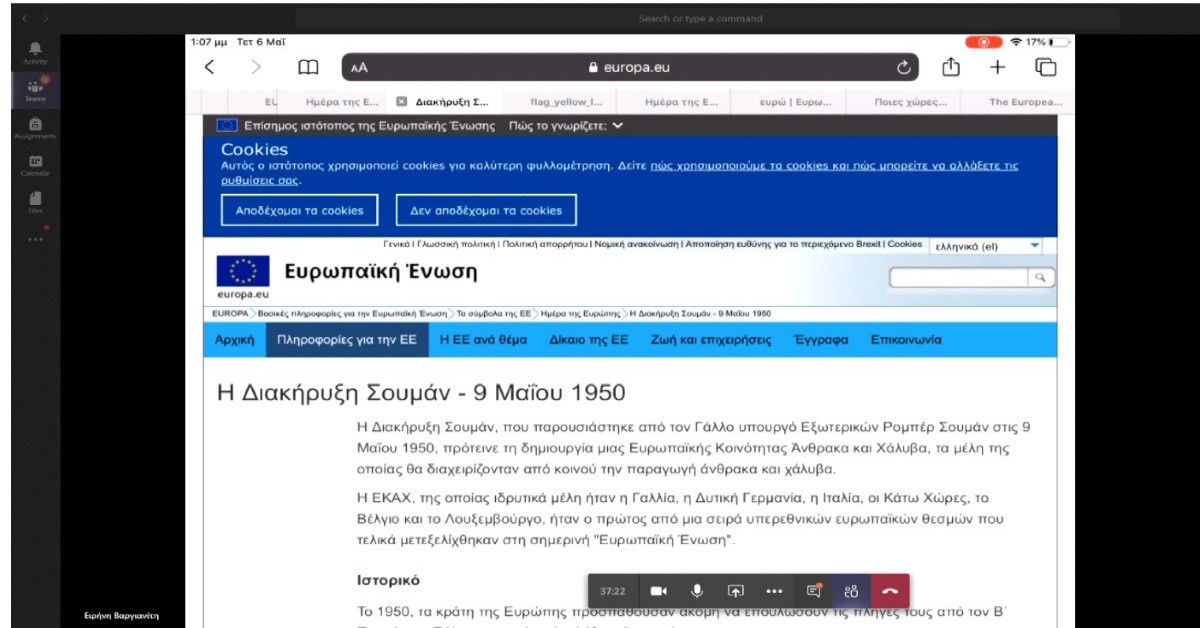The width and height of the screenshot is (1200, 628).
Task: Open Δίκαιο της ΕΕ menu item
Action: (x=589, y=340)
